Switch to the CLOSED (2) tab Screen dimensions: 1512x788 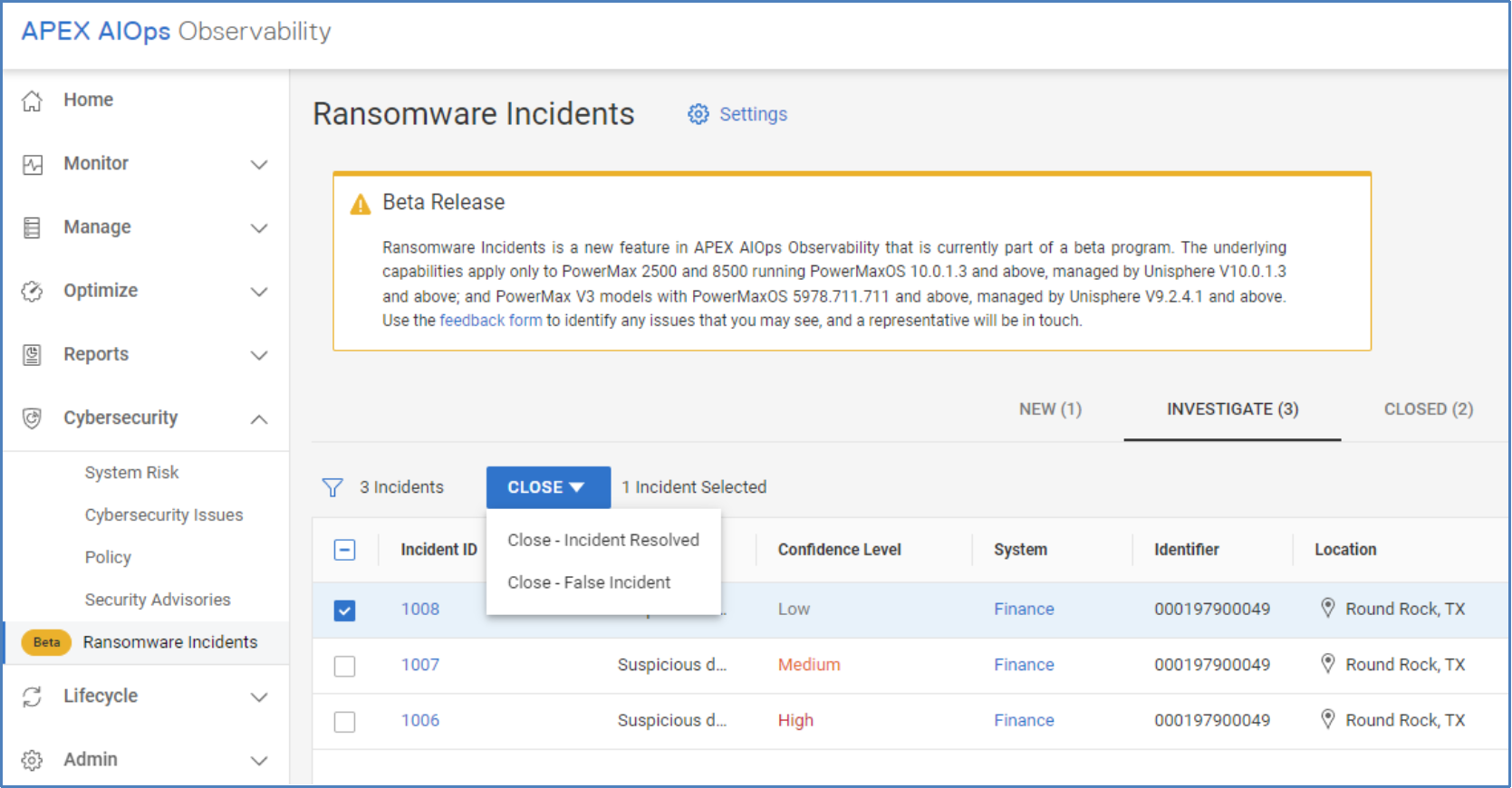pos(1428,409)
